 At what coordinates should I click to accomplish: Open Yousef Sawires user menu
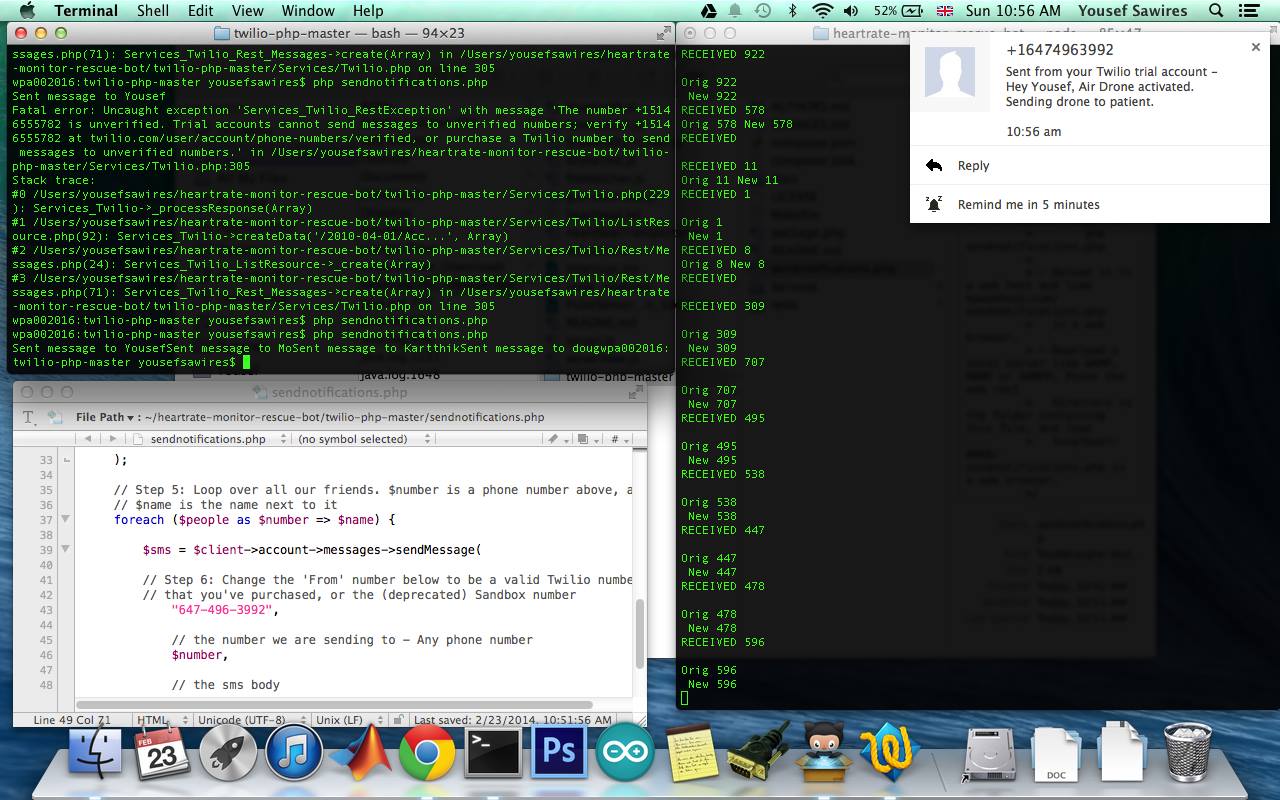point(1132,11)
